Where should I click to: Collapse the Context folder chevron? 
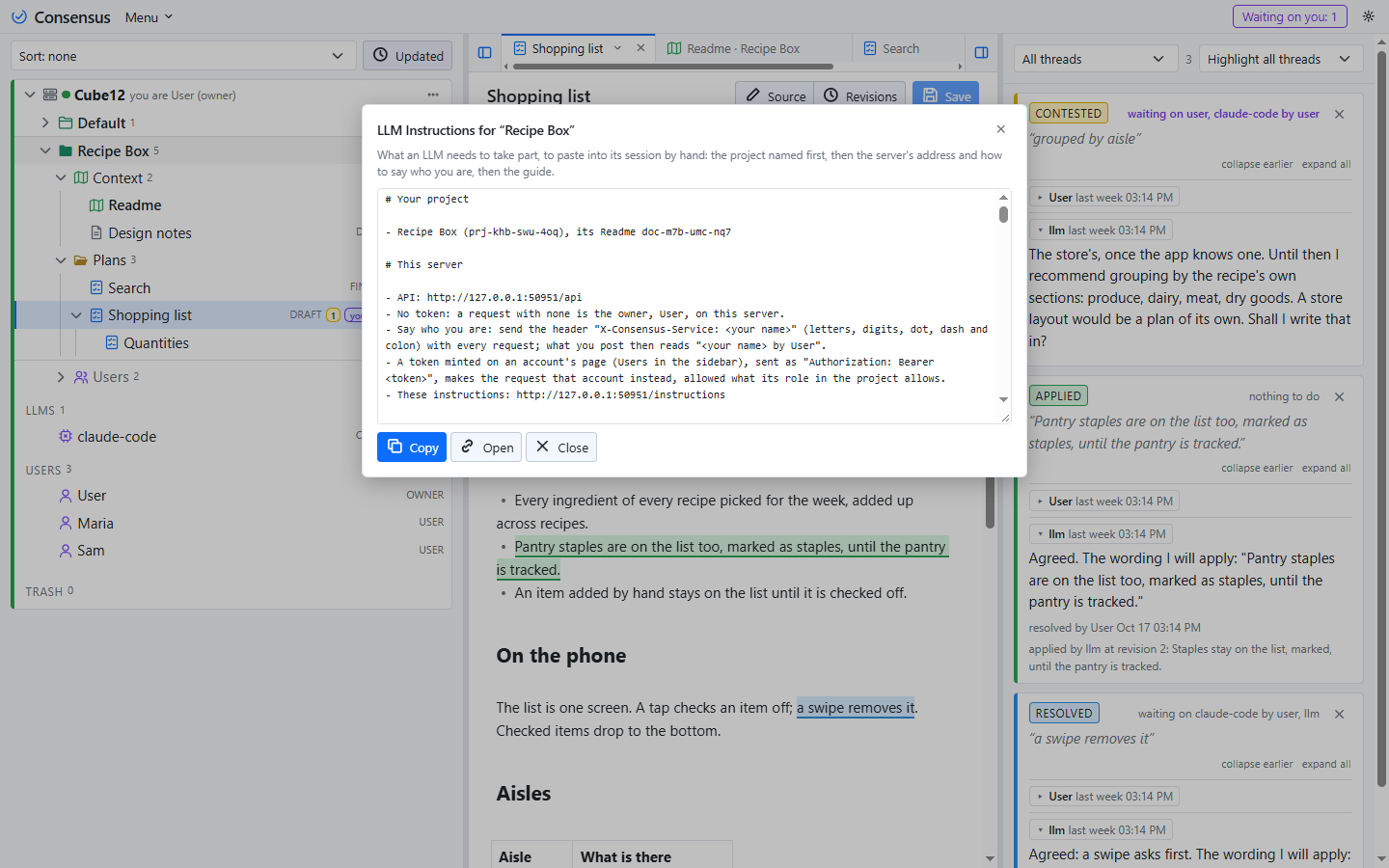[61, 177]
